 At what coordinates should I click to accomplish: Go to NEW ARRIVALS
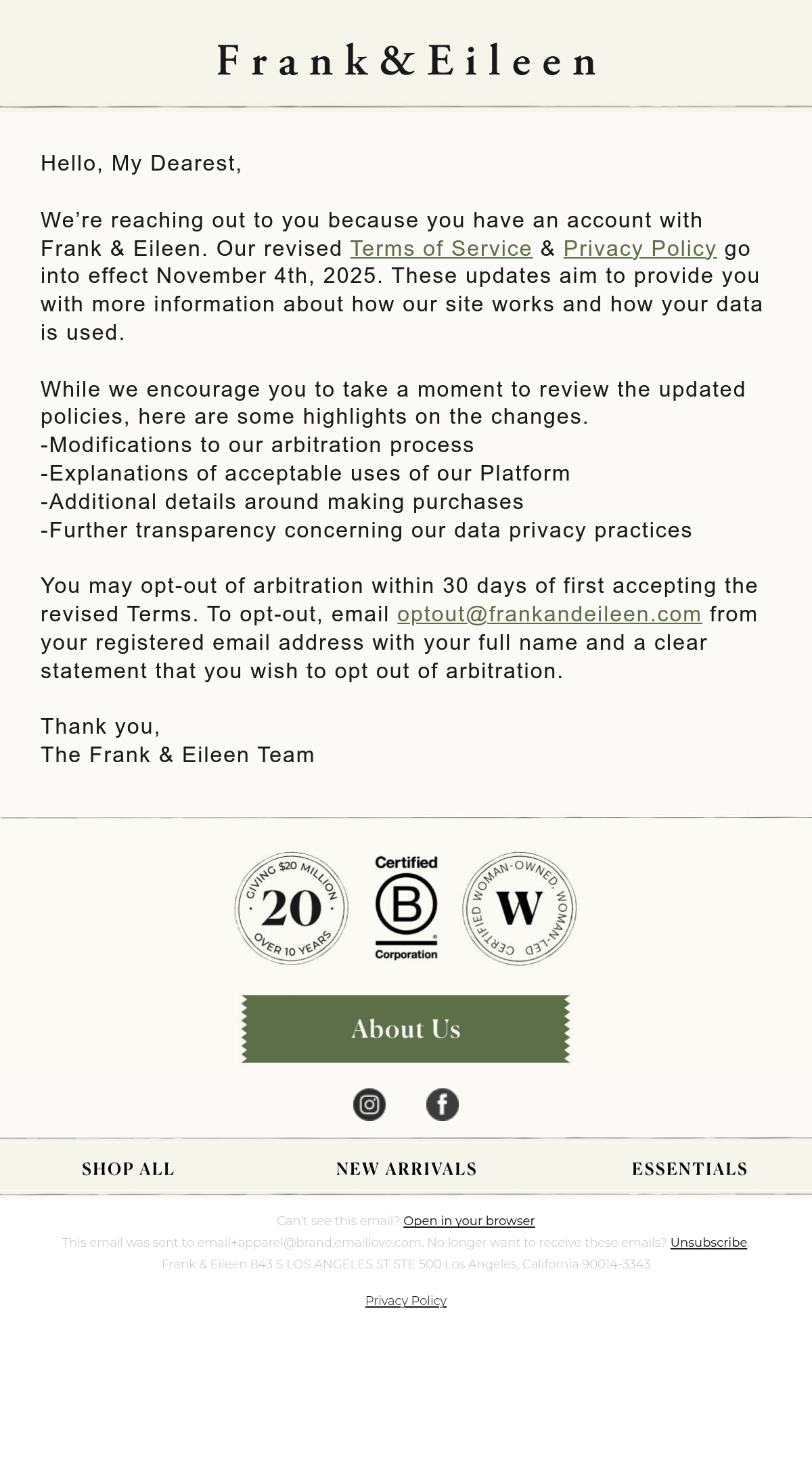click(406, 1169)
